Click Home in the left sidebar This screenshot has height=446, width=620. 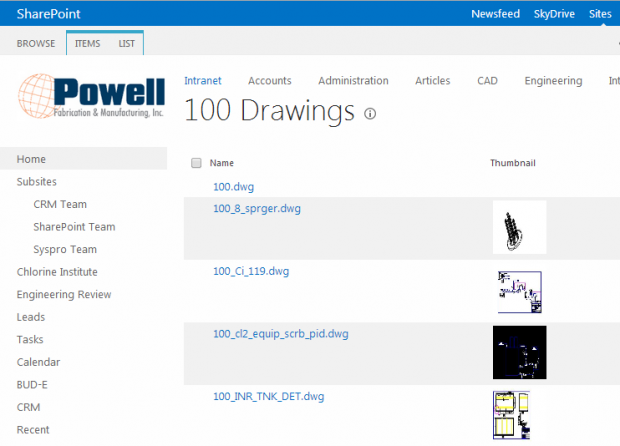tap(31, 159)
